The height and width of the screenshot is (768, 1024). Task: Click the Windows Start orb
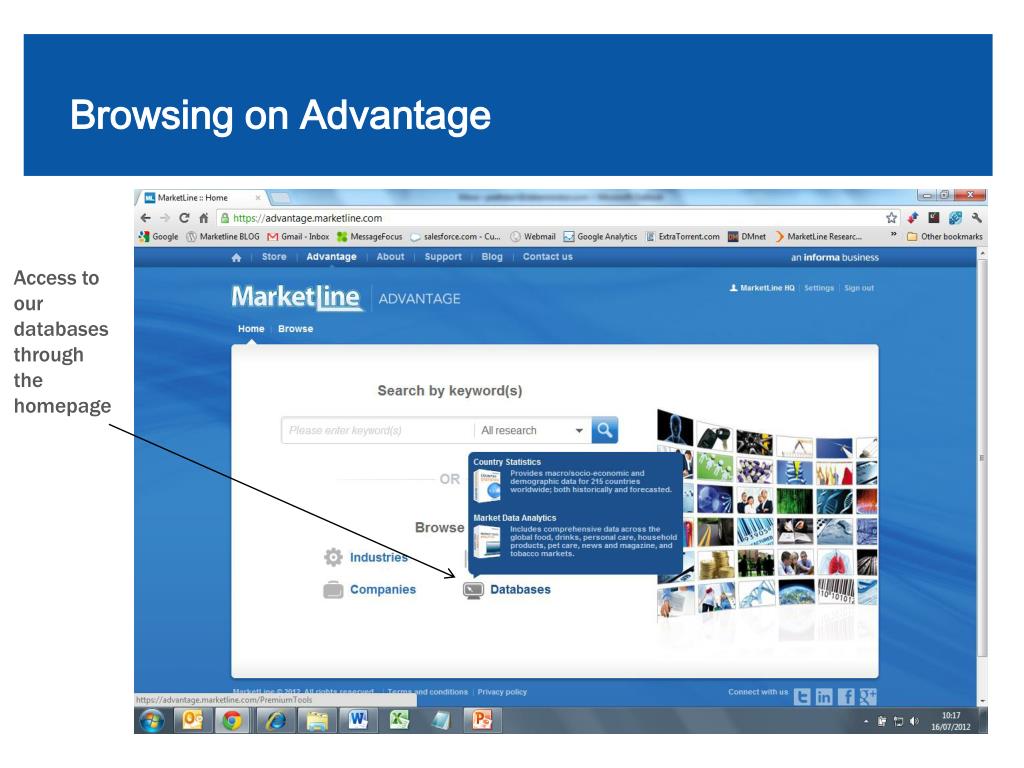pyautogui.click(x=152, y=721)
